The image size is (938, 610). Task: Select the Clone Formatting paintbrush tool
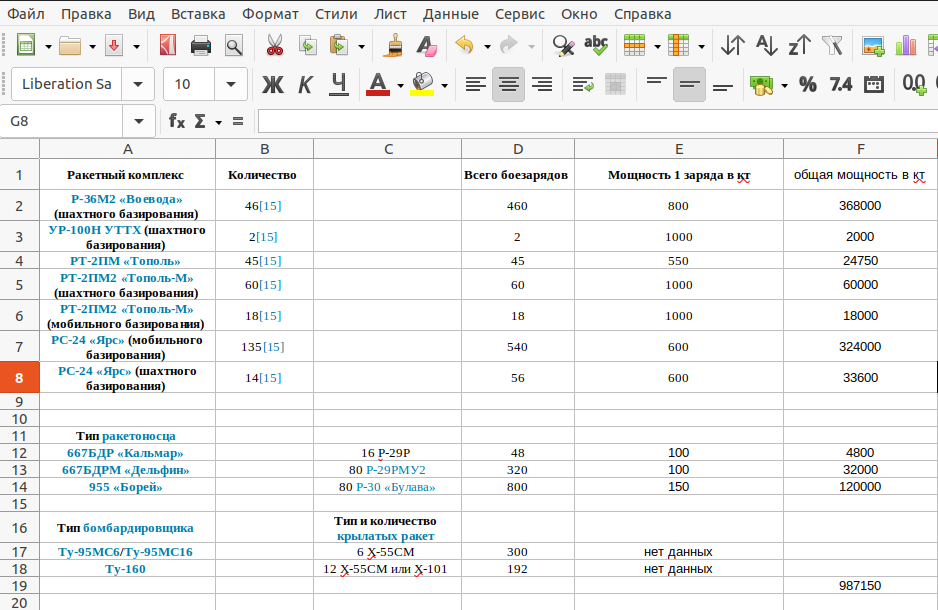click(x=395, y=46)
